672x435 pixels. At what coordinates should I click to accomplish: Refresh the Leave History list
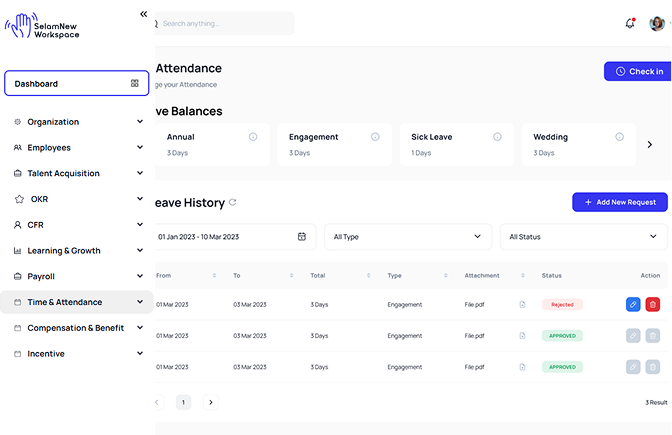pyautogui.click(x=233, y=203)
